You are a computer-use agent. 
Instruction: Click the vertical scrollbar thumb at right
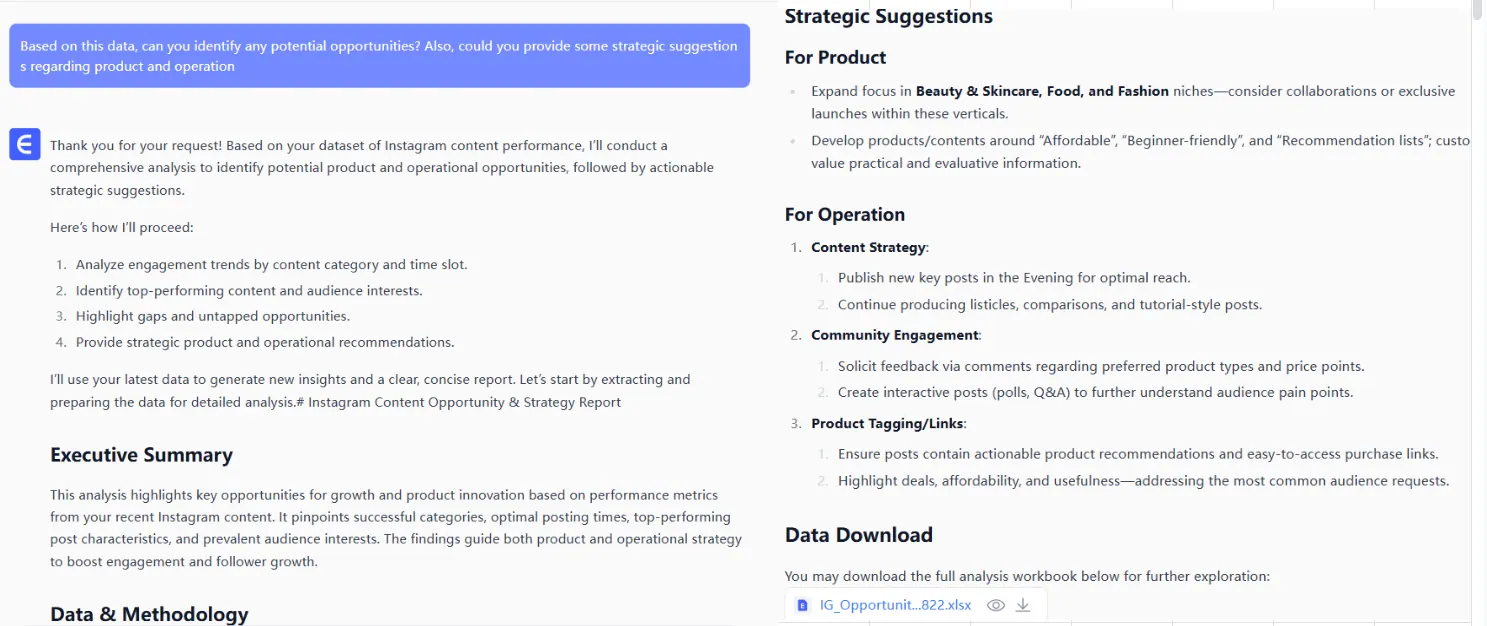tap(1478, 10)
